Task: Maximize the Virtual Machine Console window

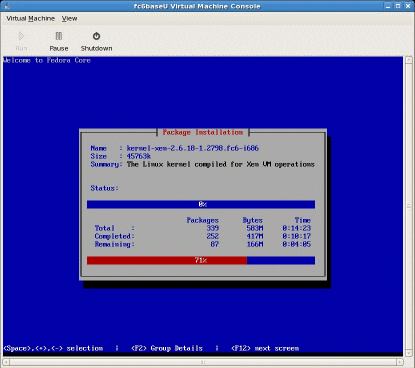Action: pyautogui.click(x=398, y=6)
